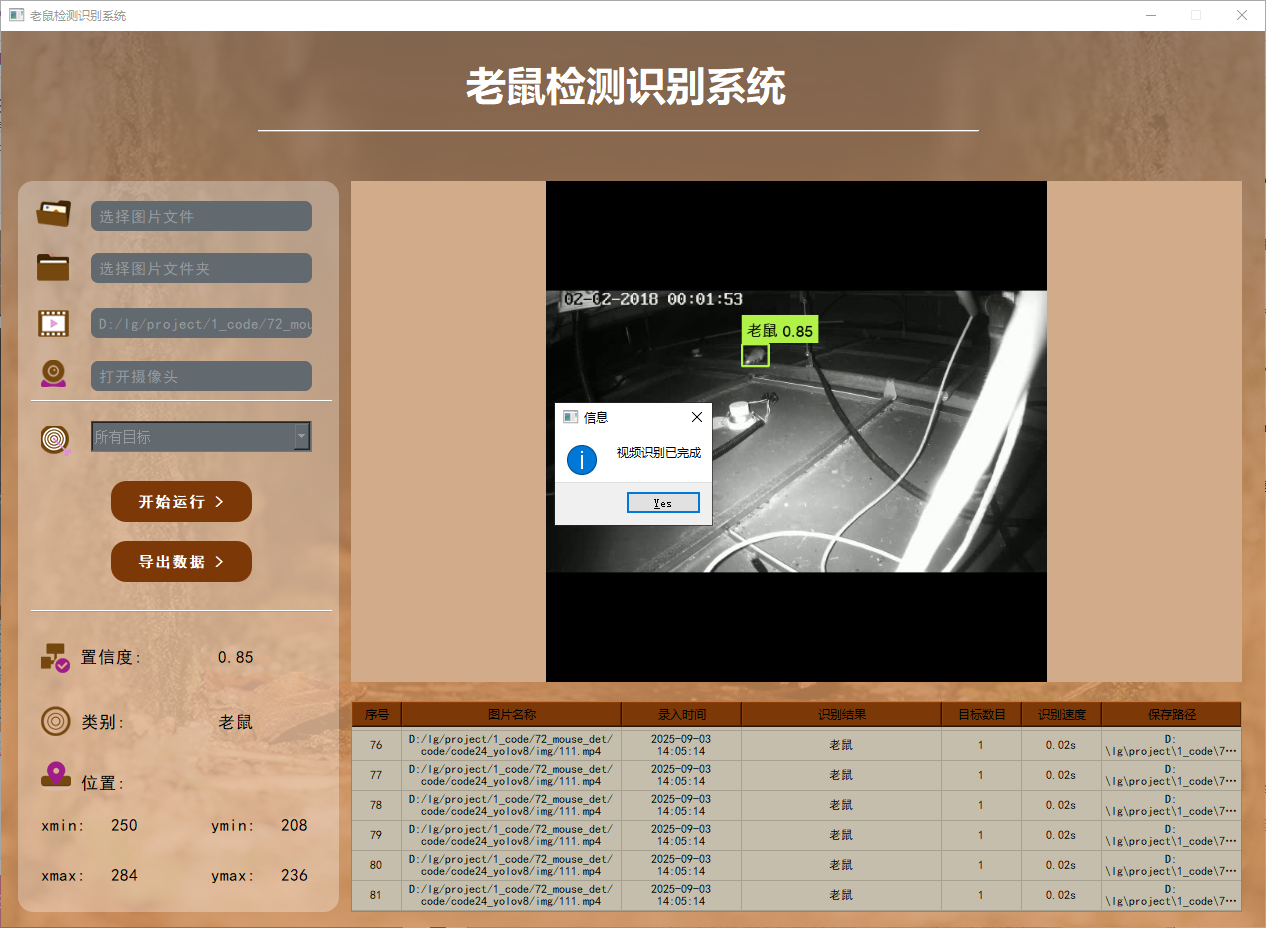This screenshot has height=928, width=1266.
Task: Click the ymin value 208
Action: 294,825
